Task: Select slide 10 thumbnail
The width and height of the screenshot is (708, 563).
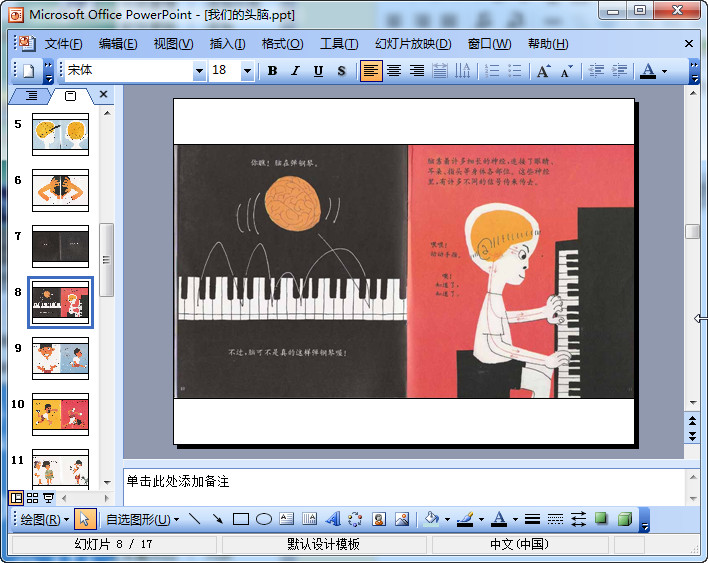Action: click(61, 414)
